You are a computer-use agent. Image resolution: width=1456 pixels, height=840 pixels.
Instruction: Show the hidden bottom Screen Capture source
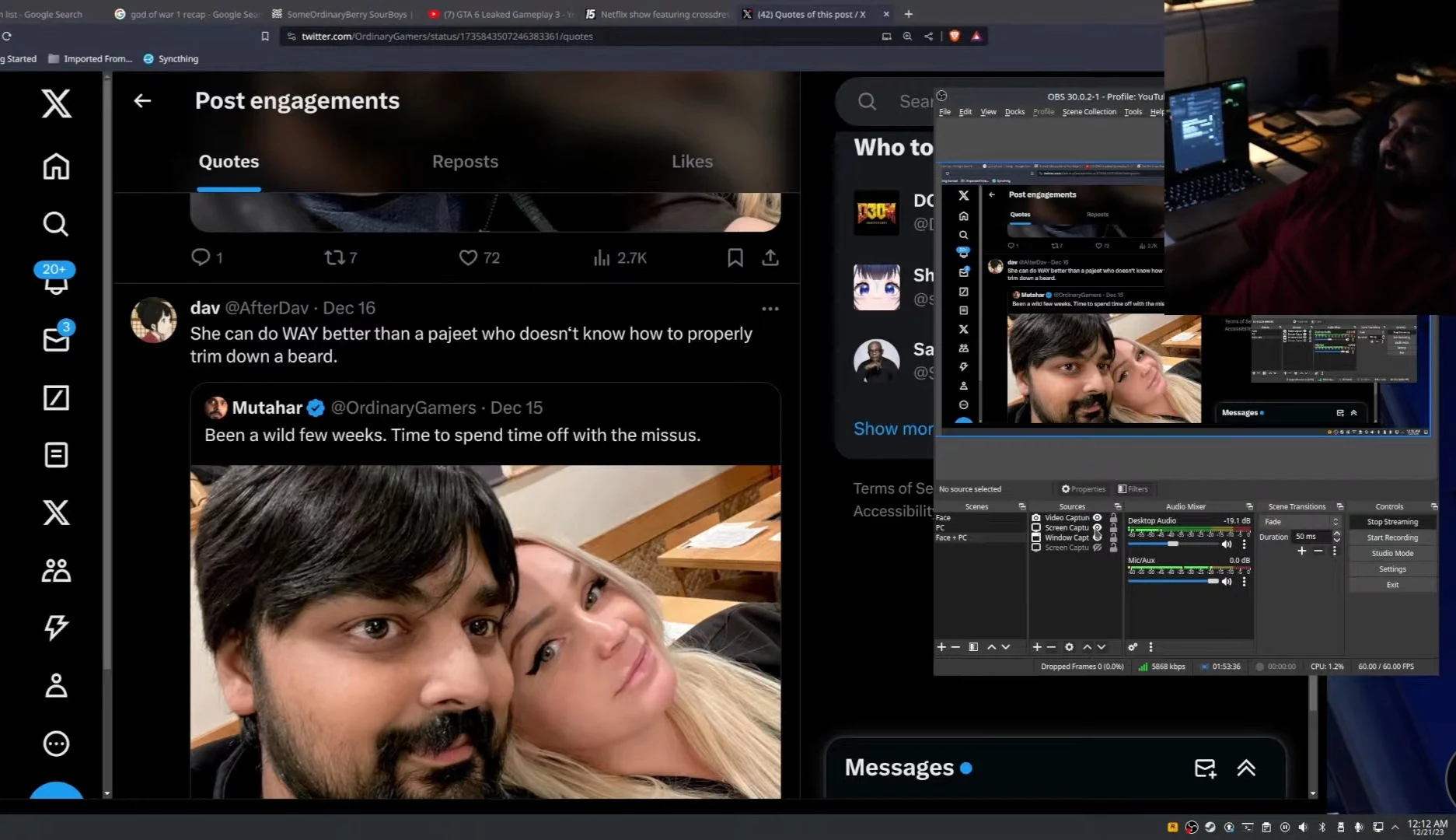[x=1098, y=548]
